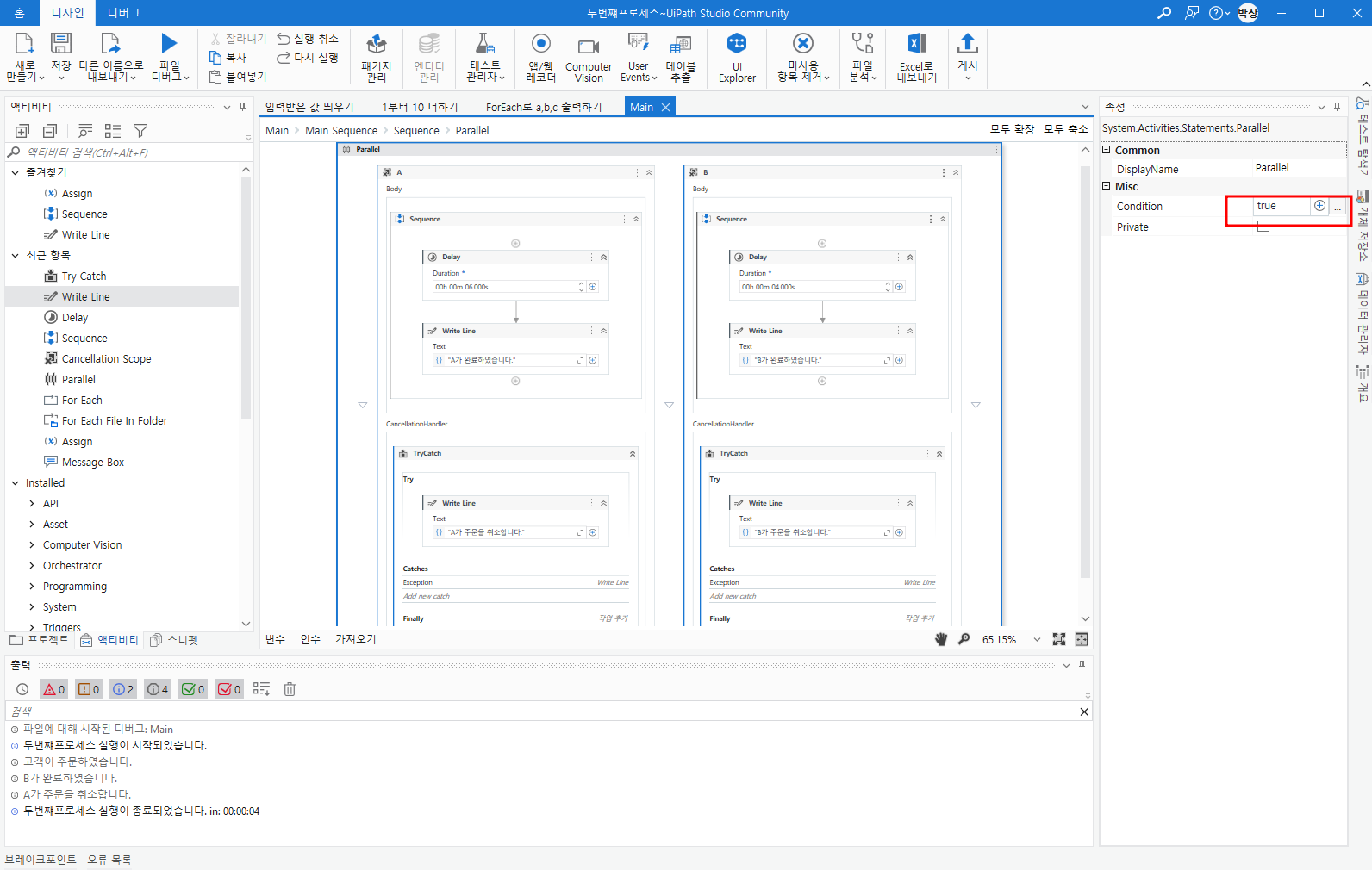Select Cancellation Scope activity
This screenshot has width=1372, height=870.
[106, 359]
